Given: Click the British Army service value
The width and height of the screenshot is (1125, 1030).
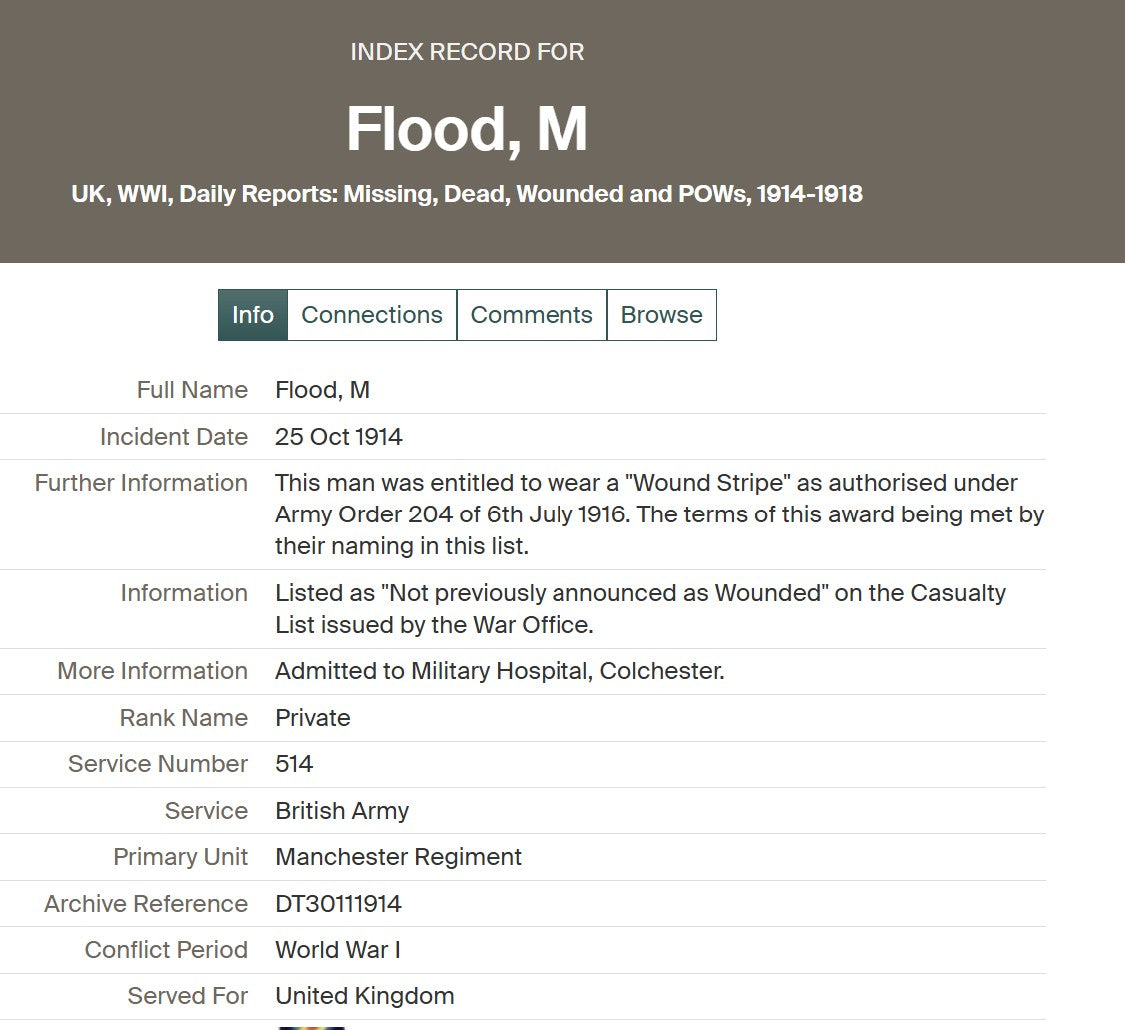Looking at the screenshot, I should pos(342,811).
